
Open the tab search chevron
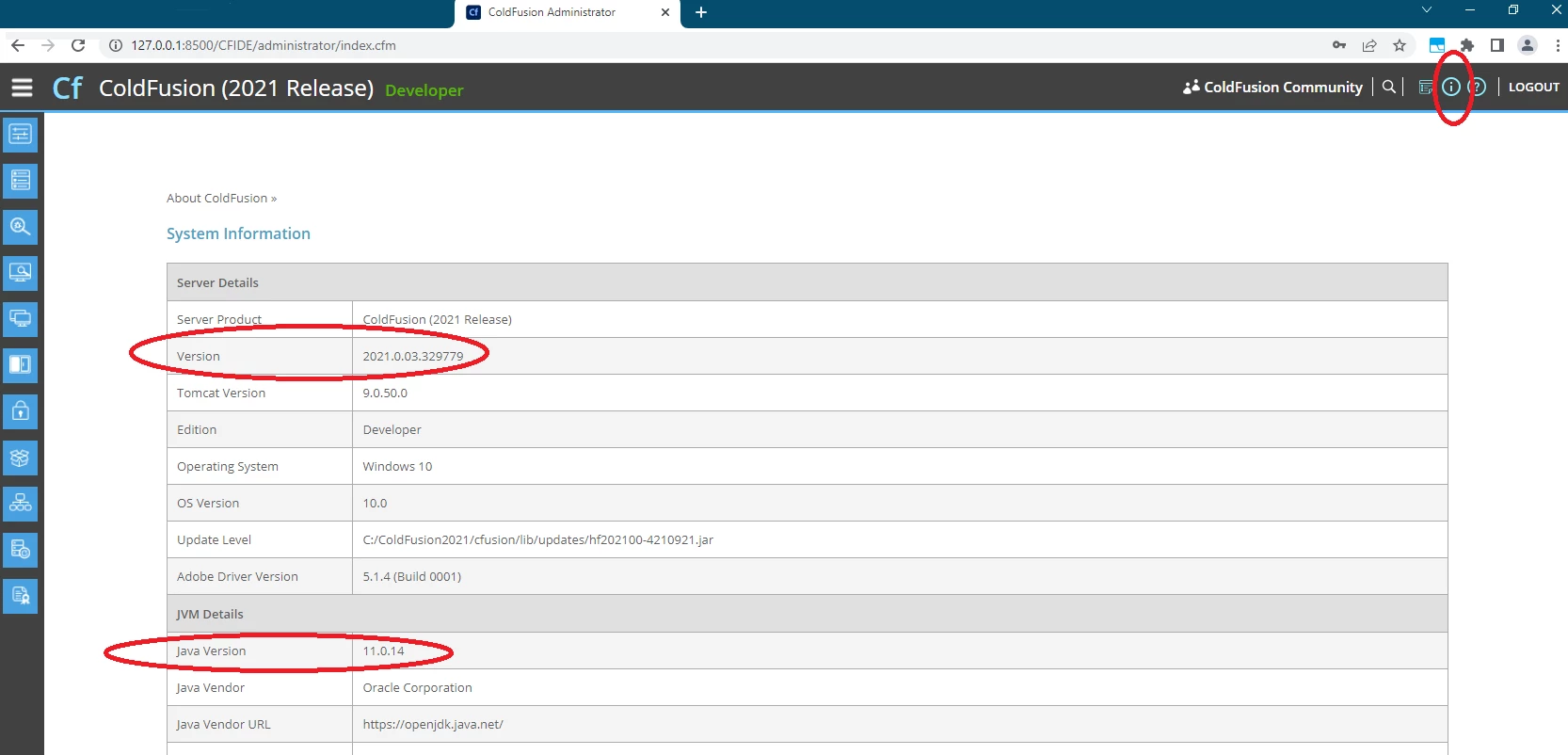click(1427, 10)
